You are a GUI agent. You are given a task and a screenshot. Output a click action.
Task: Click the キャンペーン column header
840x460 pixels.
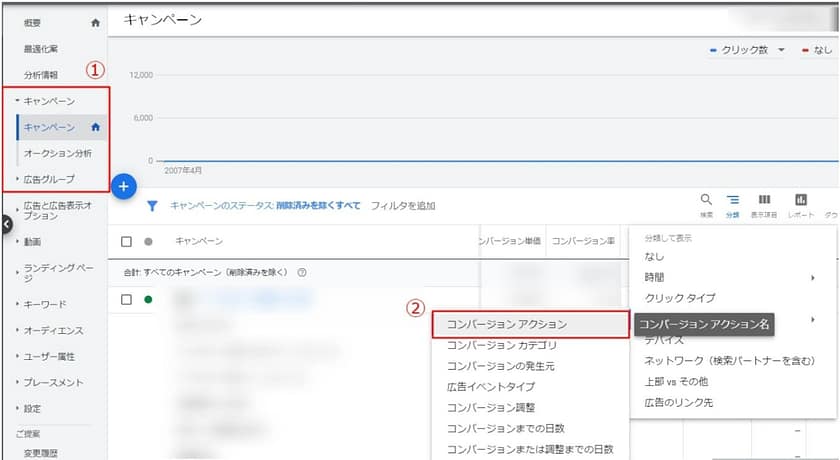tap(199, 241)
